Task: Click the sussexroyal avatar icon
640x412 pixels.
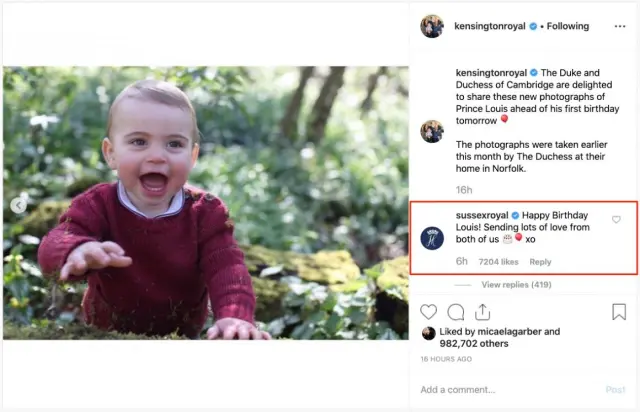Action: point(432,238)
